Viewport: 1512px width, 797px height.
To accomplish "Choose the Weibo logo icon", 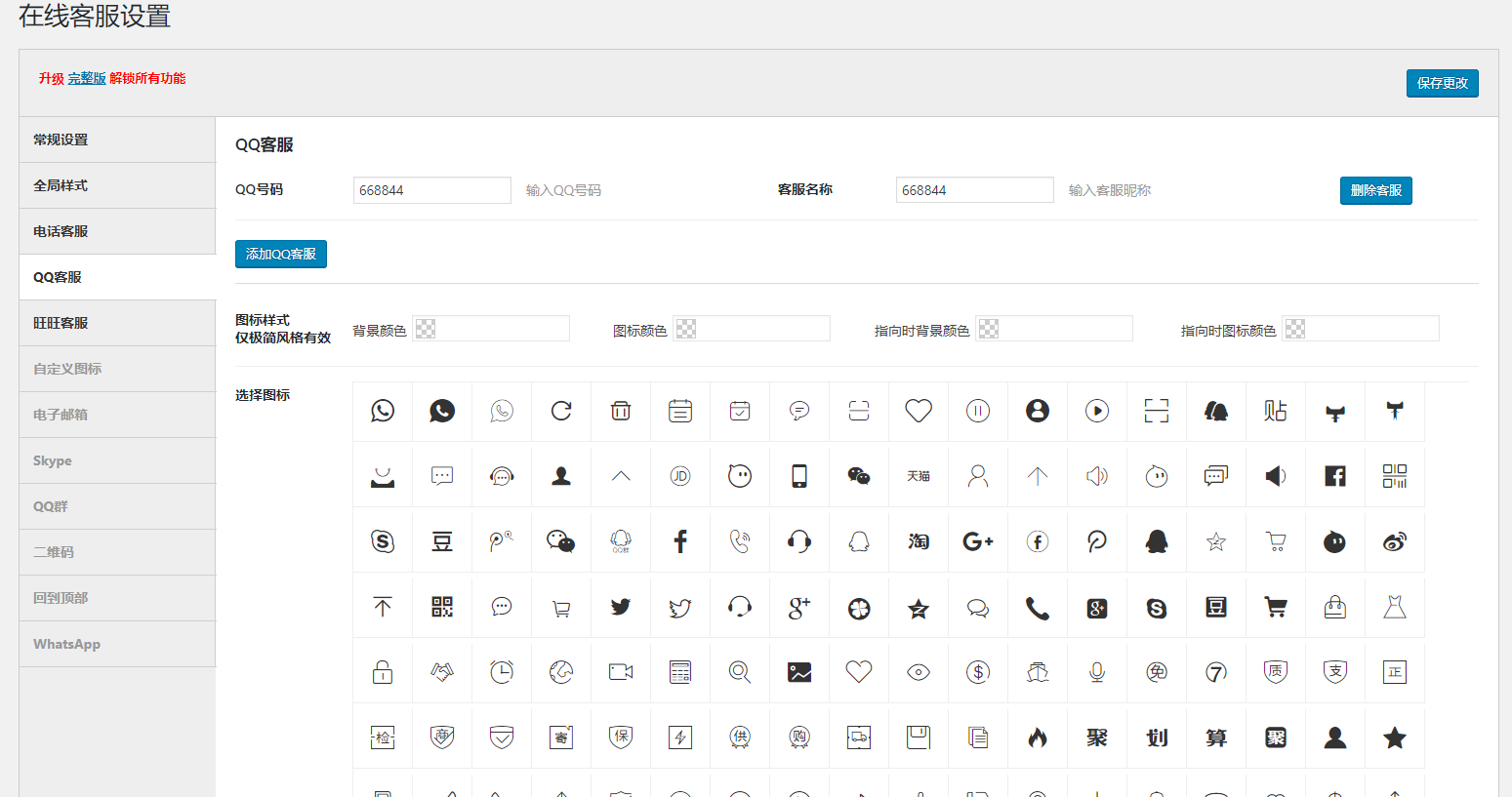I will click(1395, 541).
